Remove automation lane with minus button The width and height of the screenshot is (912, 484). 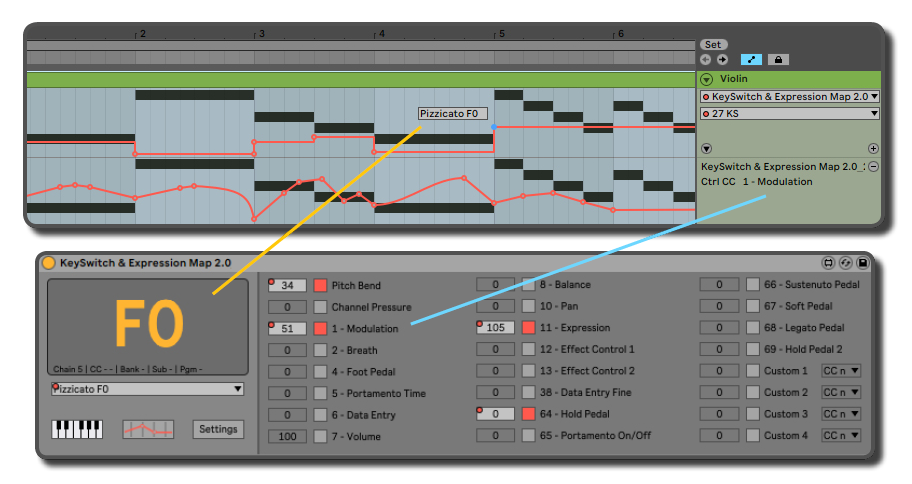(x=873, y=166)
